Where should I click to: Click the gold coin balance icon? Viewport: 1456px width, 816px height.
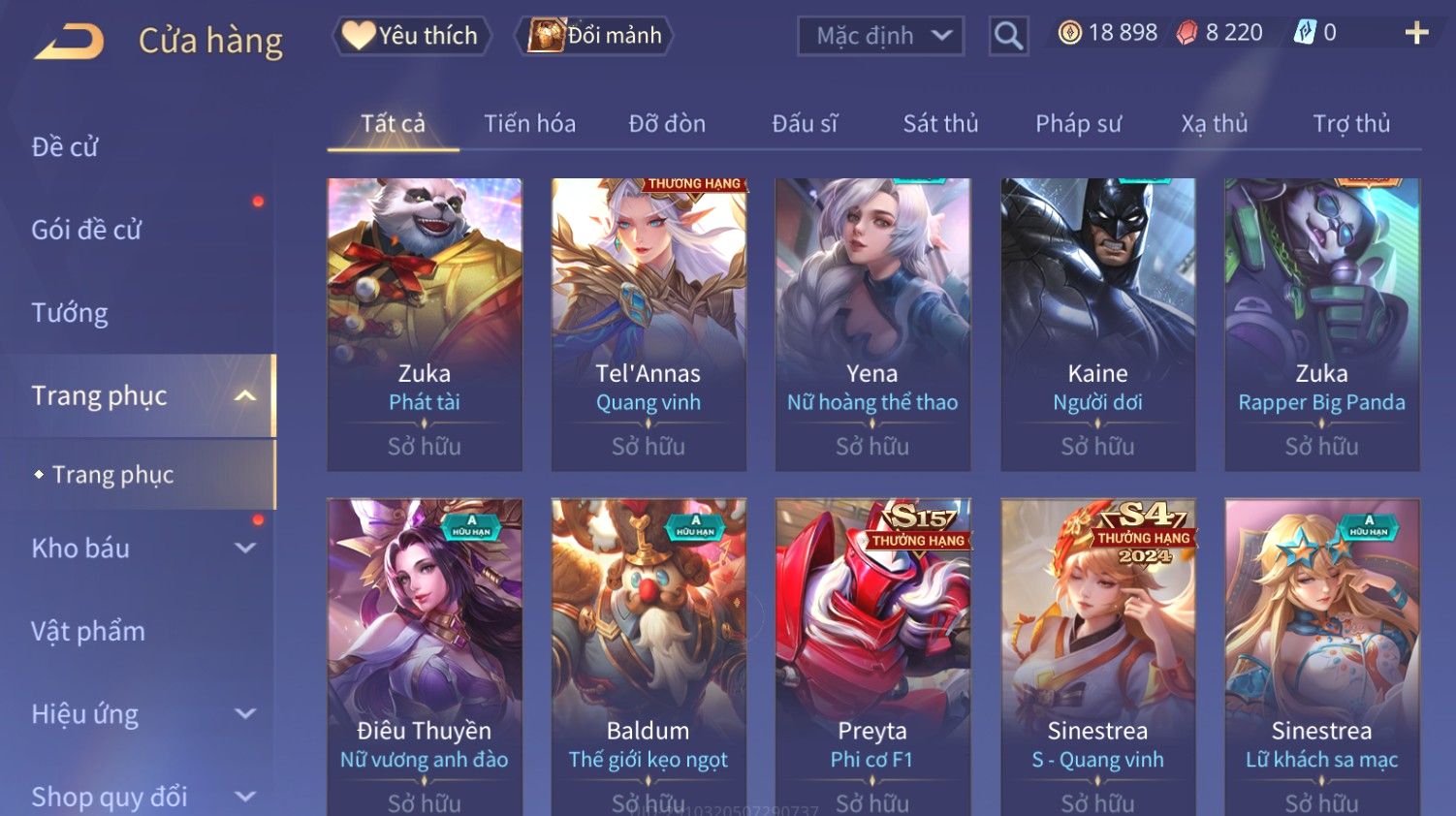pyautogui.click(x=1069, y=33)
